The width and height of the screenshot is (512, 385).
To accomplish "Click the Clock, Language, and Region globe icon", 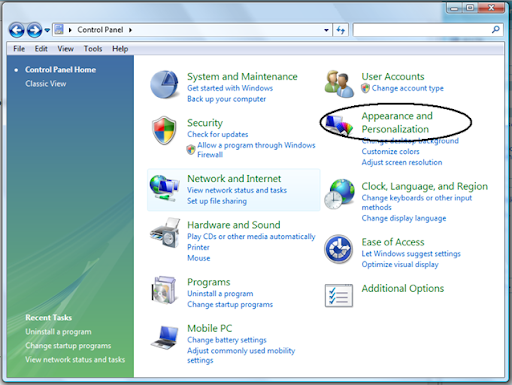I will pos(339,194).
